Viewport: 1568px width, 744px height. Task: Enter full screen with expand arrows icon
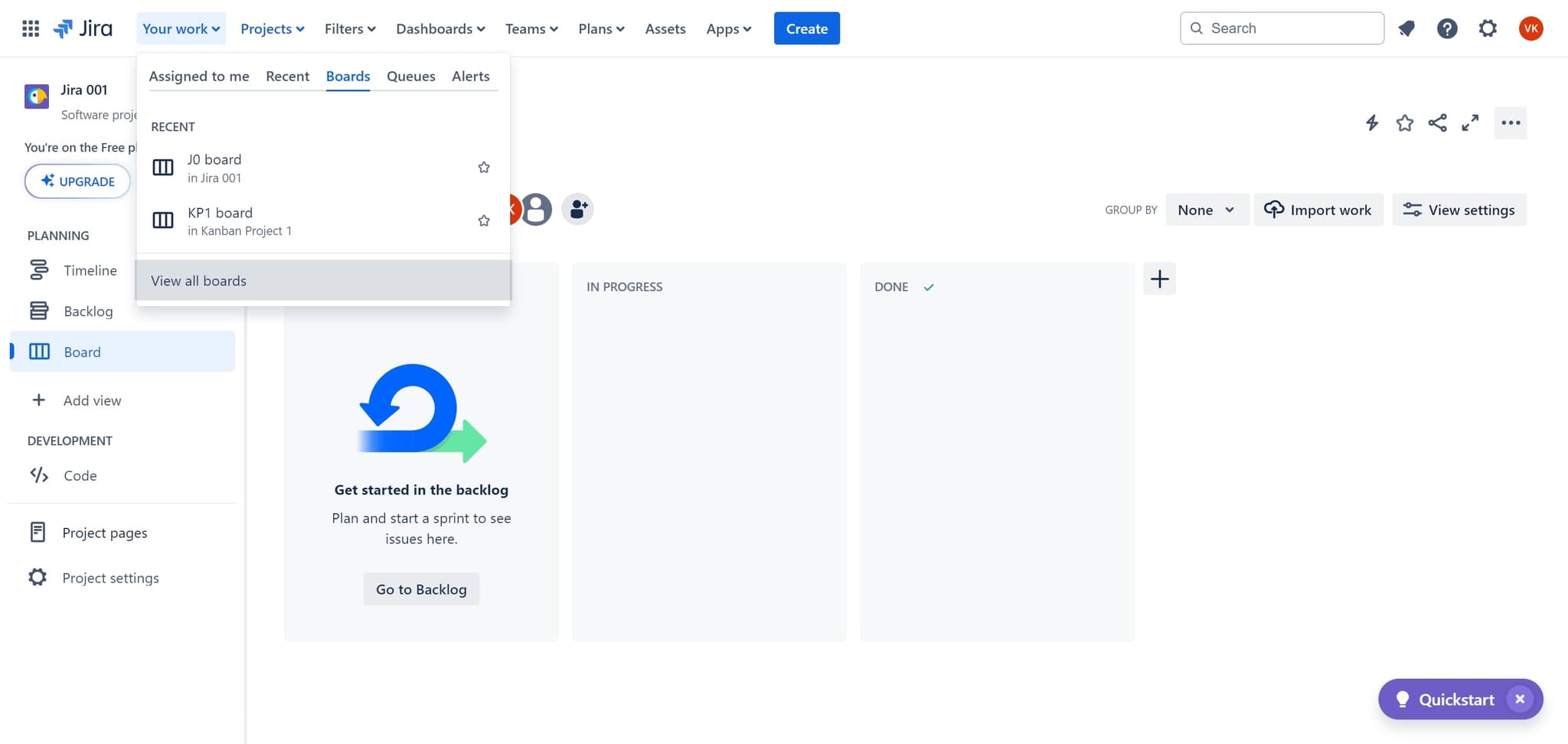pyautogui.click(x=1469, y=122)
